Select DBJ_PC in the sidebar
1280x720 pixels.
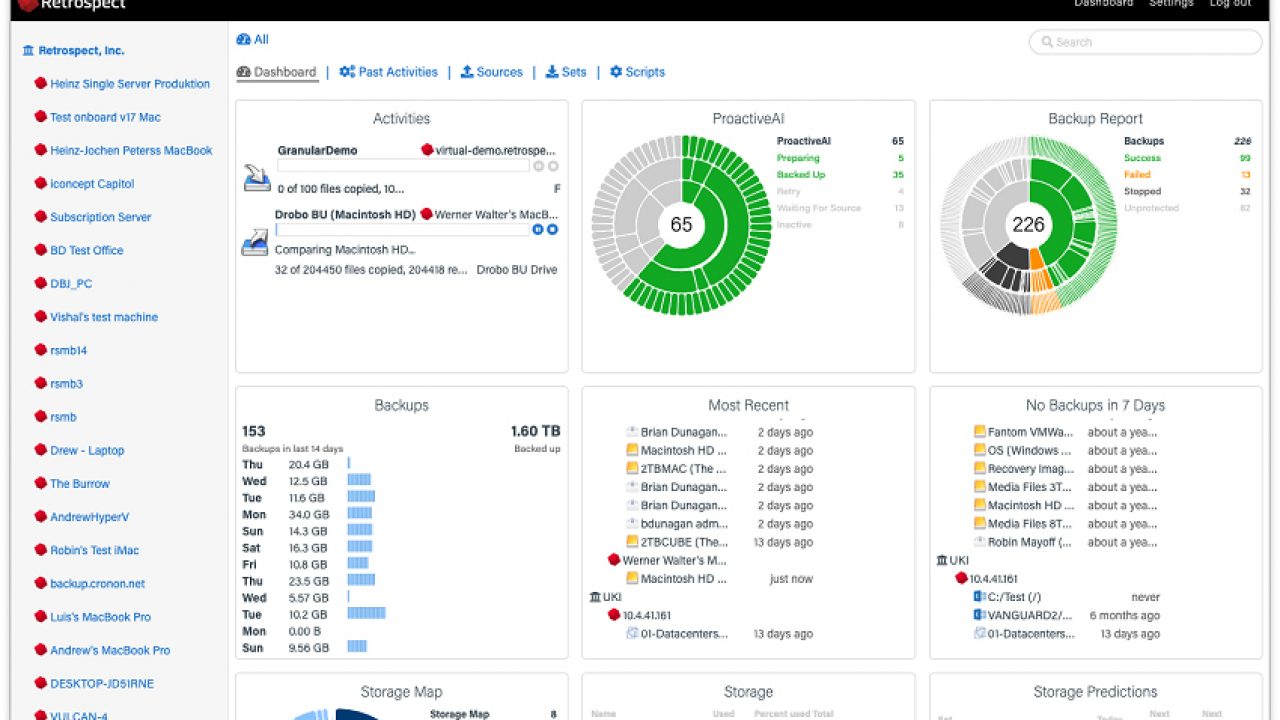click(71, 284)
